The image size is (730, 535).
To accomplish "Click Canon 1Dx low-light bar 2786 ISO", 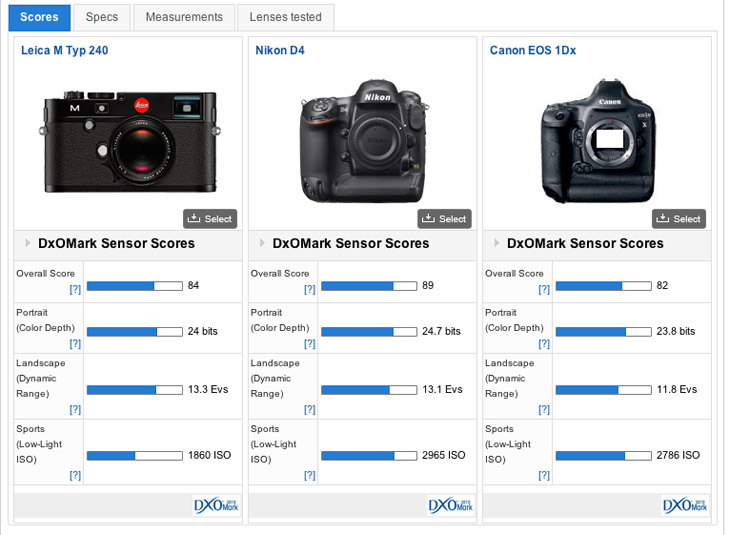I will 603,455.
